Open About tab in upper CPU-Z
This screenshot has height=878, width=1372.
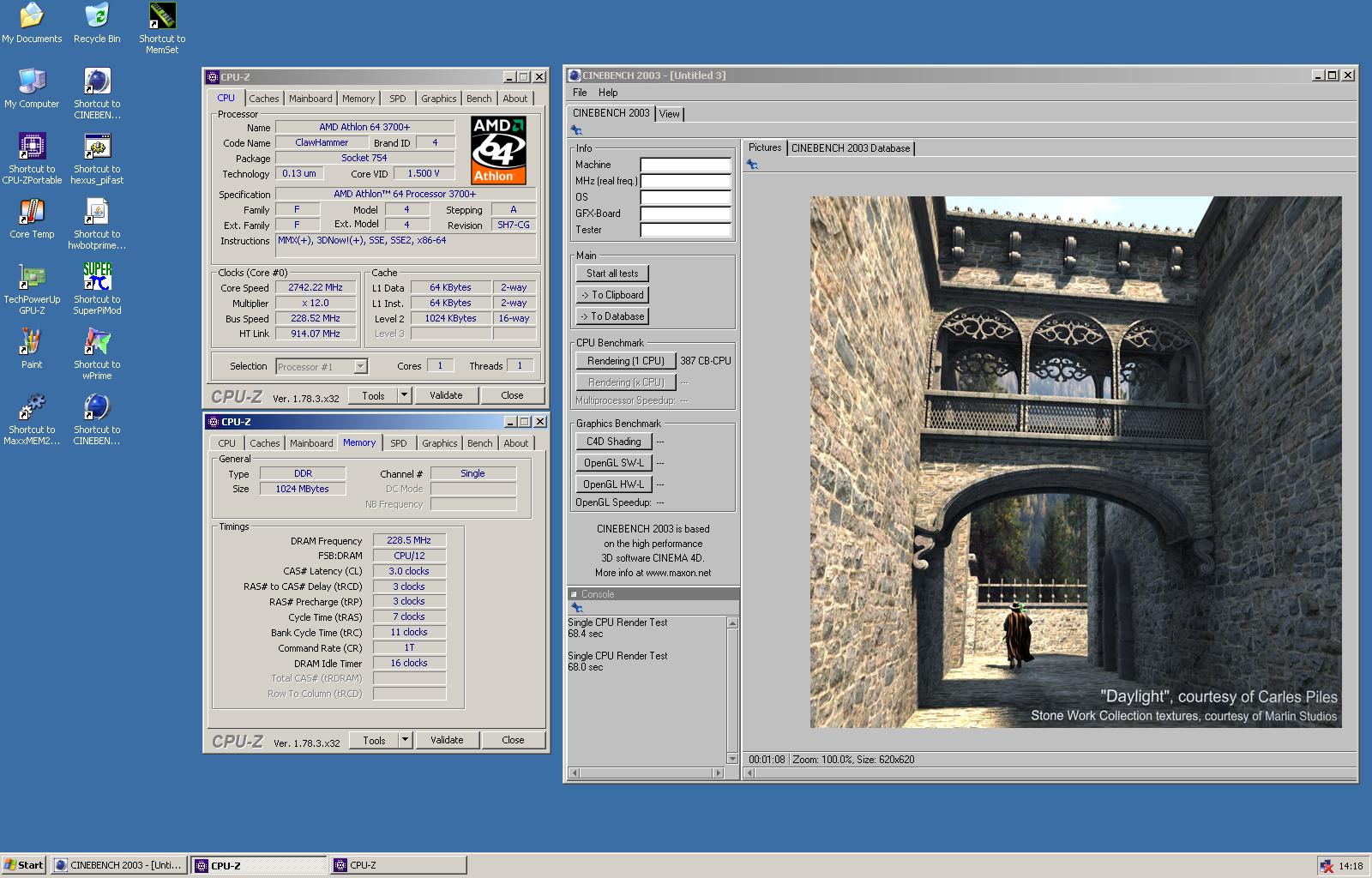(515, 99)
